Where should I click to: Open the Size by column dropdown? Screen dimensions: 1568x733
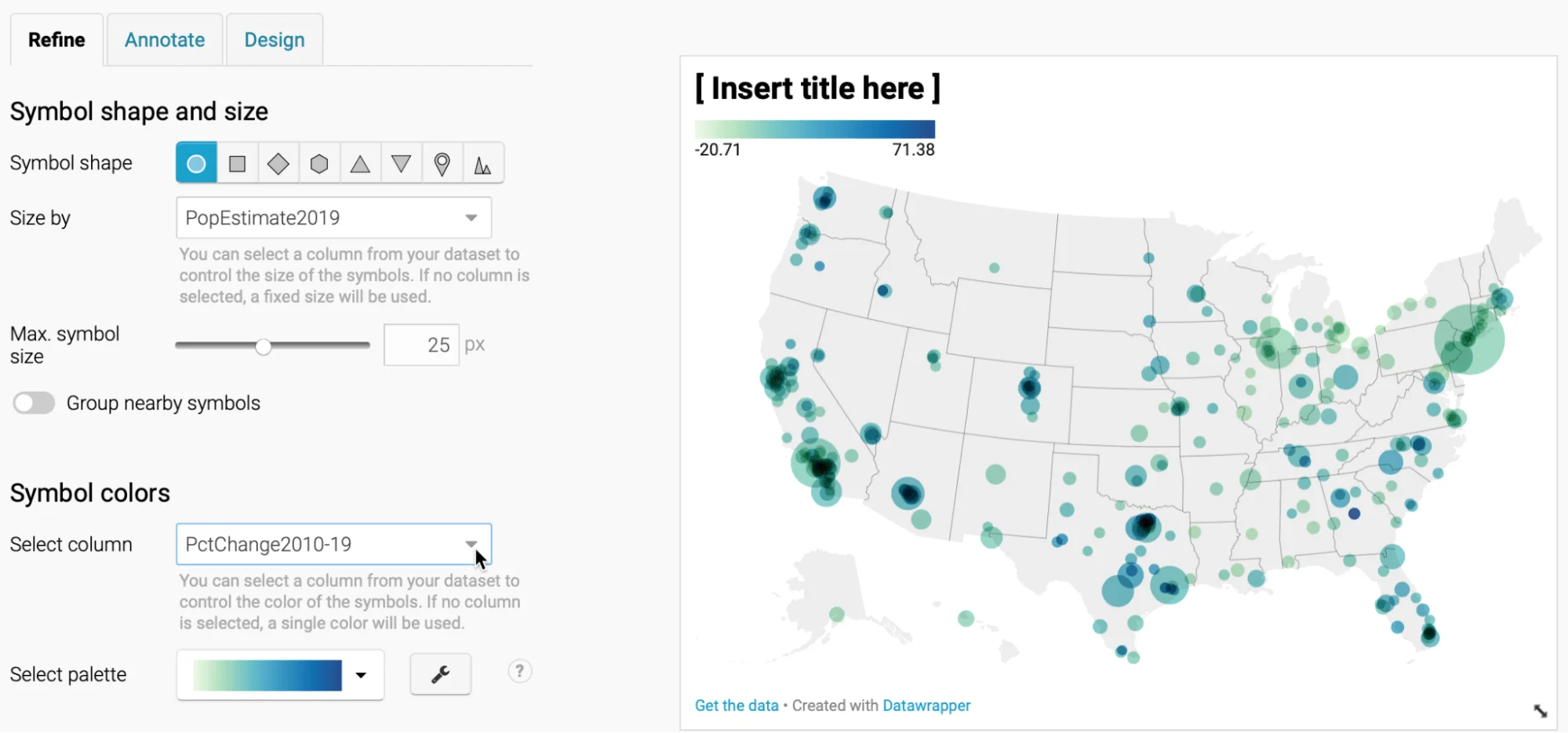[x=333, y=217]
